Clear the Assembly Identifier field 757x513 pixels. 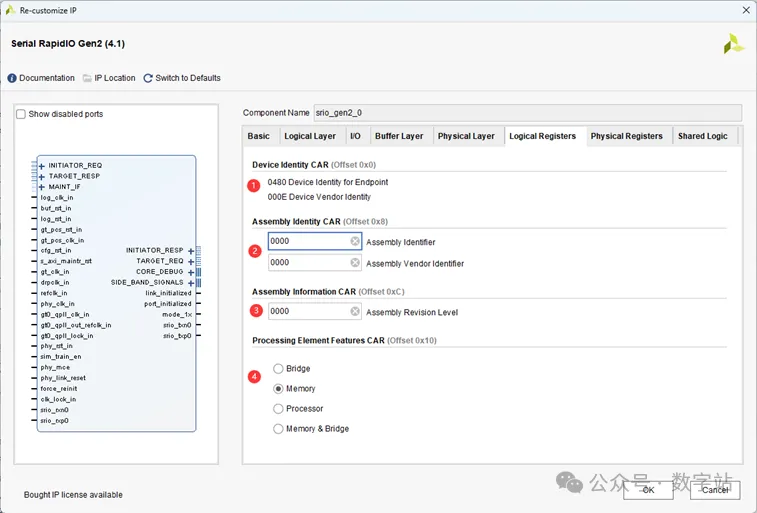[355, 241]
